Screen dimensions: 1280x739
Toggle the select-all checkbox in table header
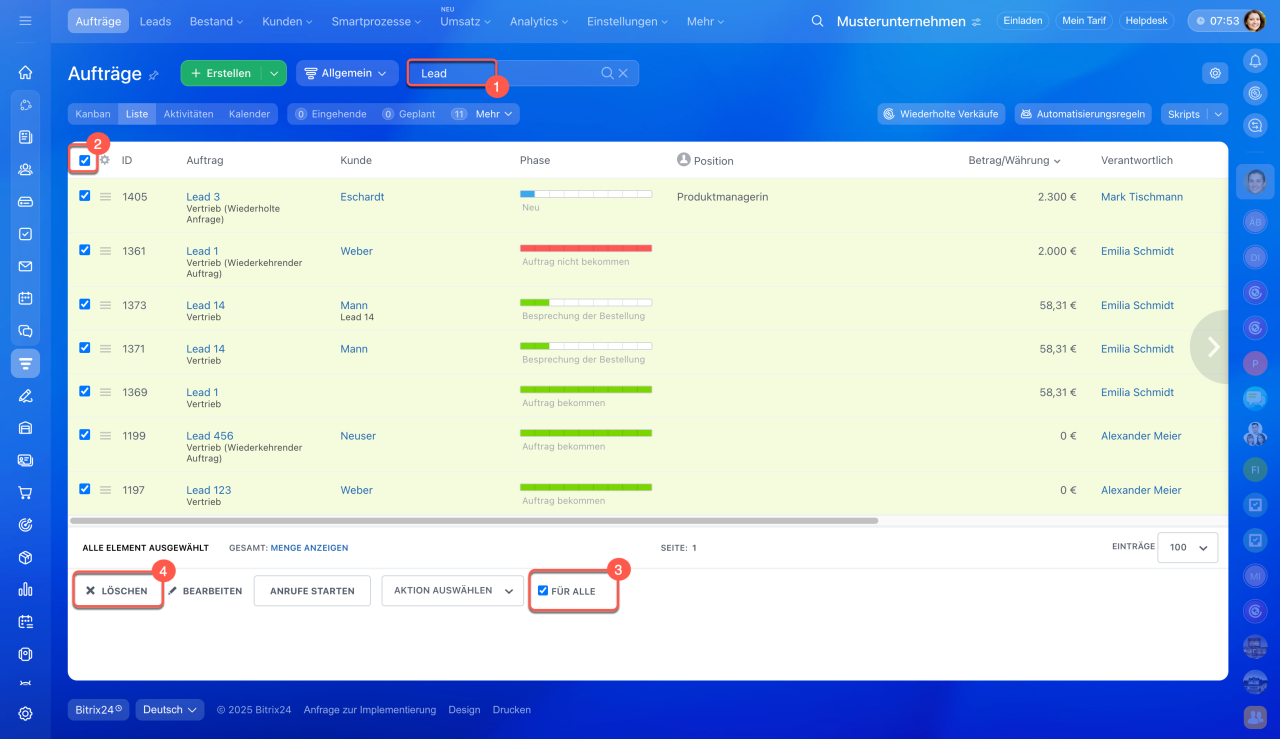(85, 160)
